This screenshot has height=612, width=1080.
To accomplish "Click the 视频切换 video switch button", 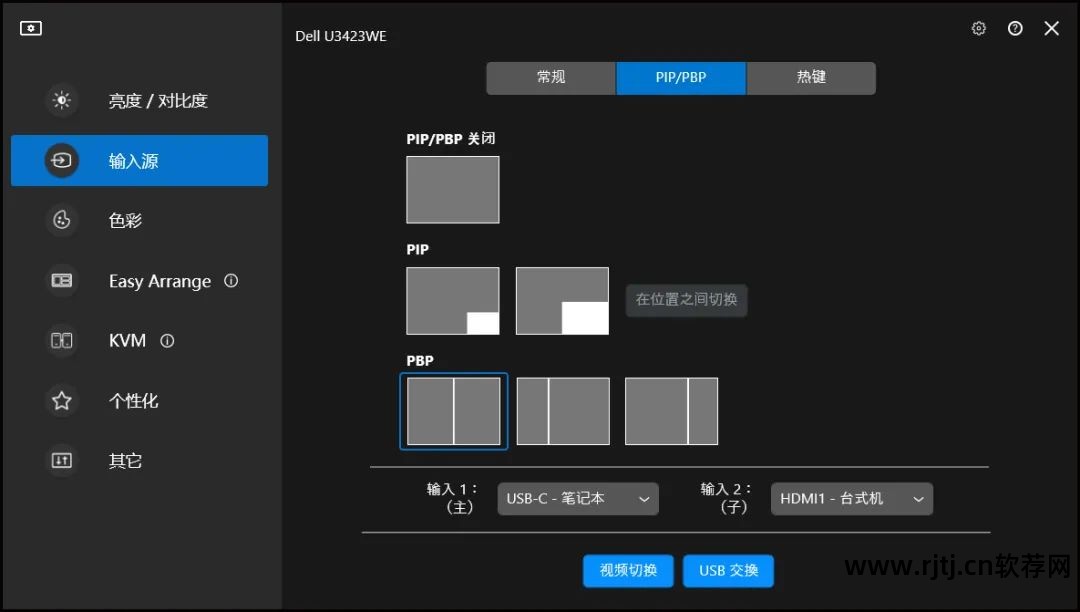I will [628, 571].
